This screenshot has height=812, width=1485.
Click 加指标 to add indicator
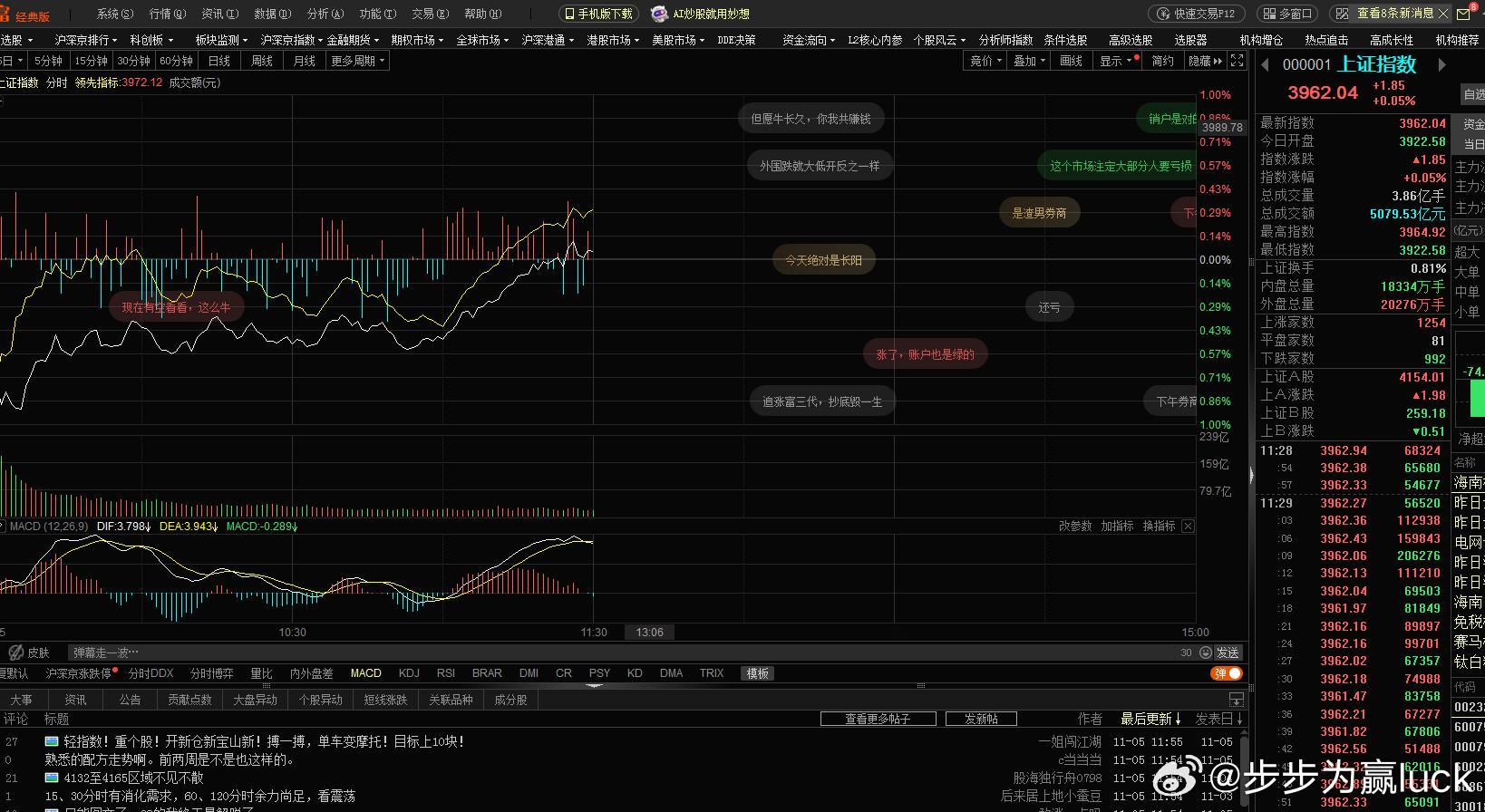tap(1117, 526)
